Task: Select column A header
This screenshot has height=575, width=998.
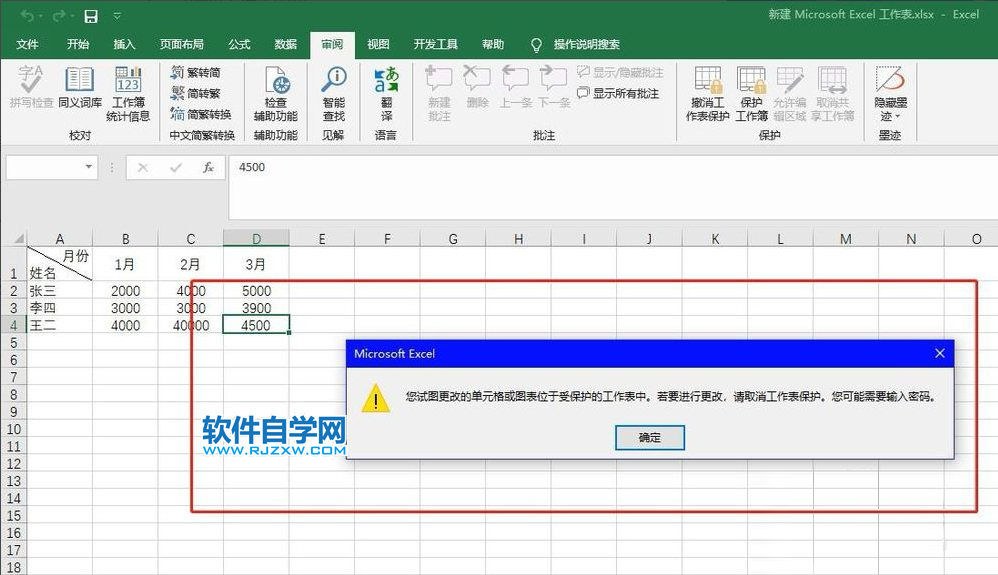Action: [x=60, y=239]
